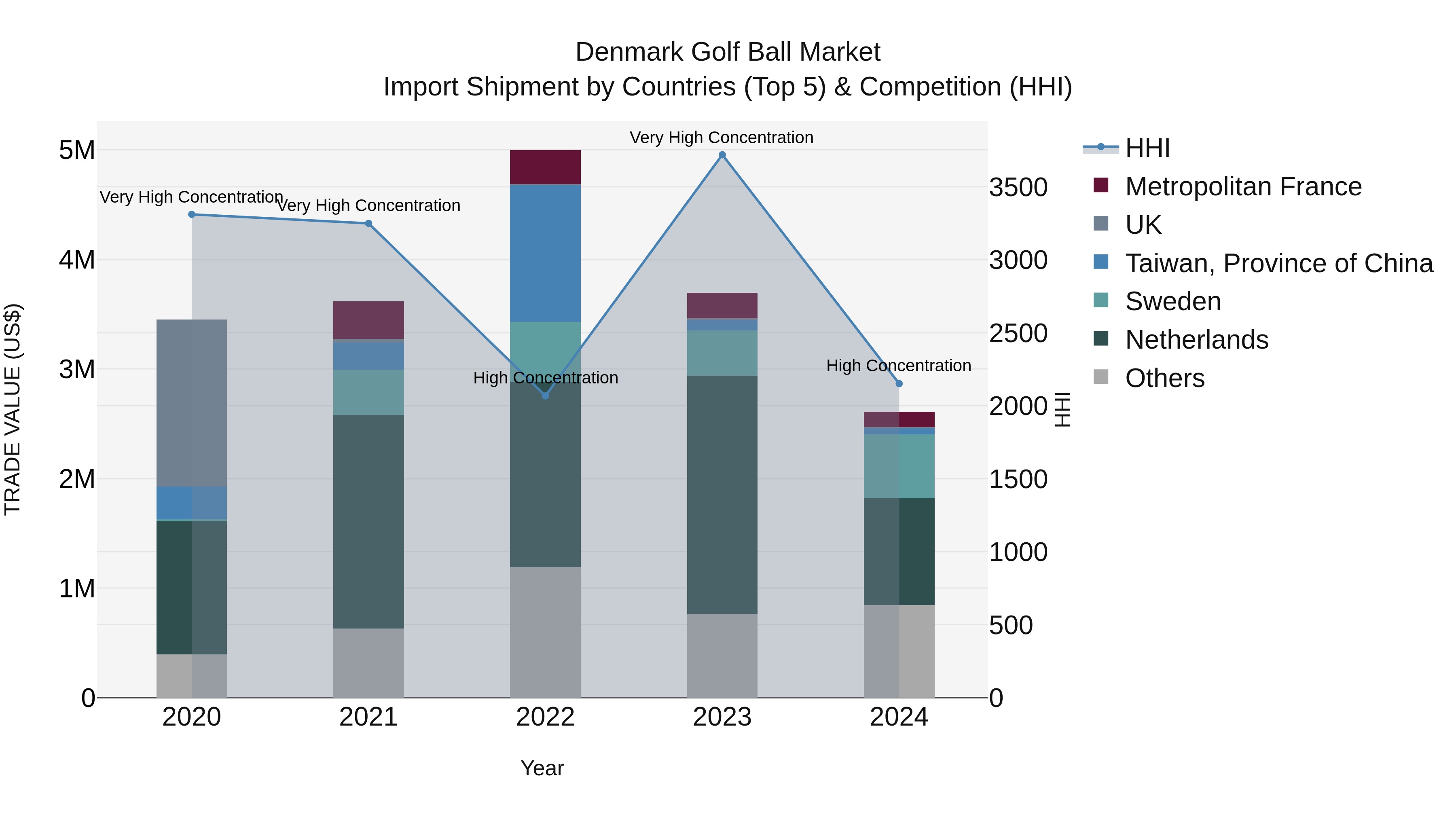
Task: Click the High Concentration label near 2022
Action: coord(546,378)
